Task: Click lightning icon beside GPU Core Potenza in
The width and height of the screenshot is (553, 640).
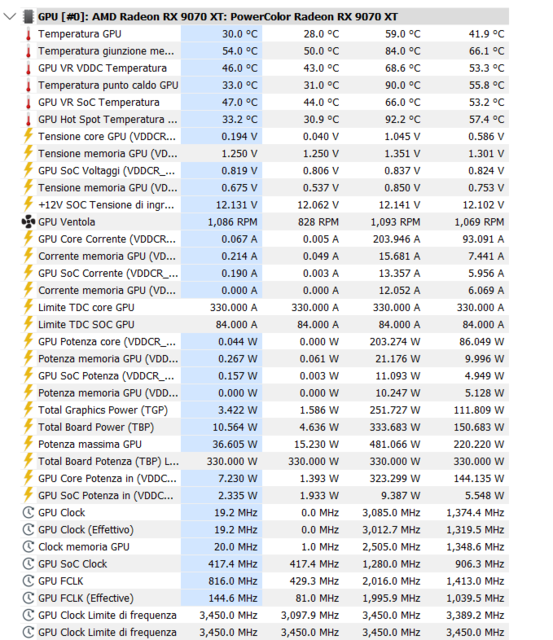Action: click(28, 478)
